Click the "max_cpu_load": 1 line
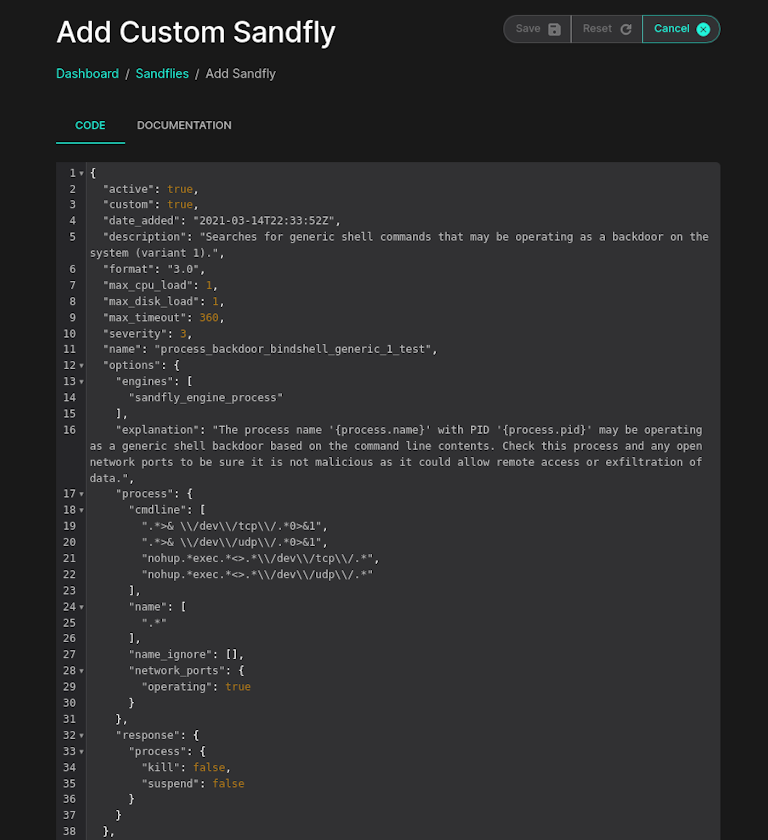Screen dimensions: 768x840 pos(160,286)
